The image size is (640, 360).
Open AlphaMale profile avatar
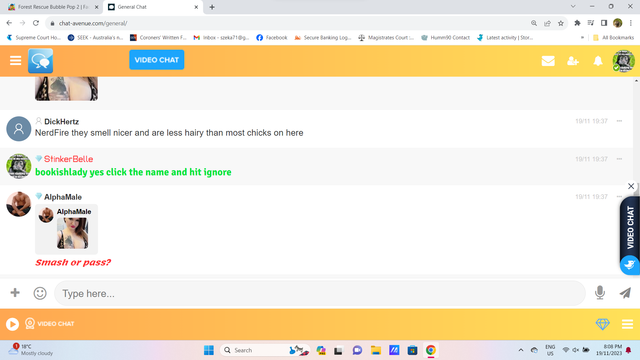click(x=19, y=204)
